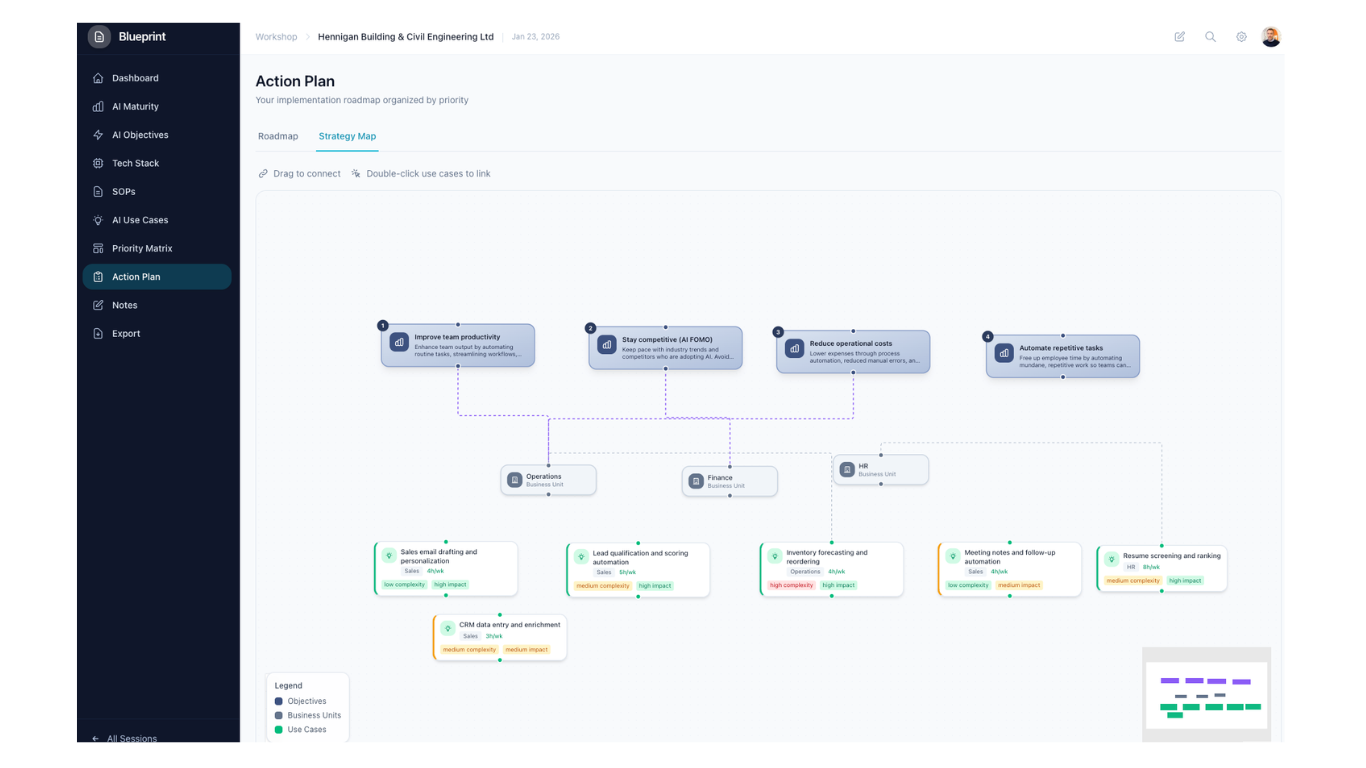
Task: Go to Priority Matrix page
Action: coord(142,248)
